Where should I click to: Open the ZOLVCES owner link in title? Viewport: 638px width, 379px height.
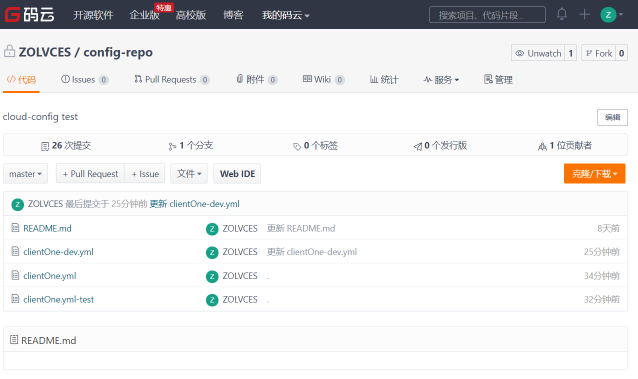45,52
